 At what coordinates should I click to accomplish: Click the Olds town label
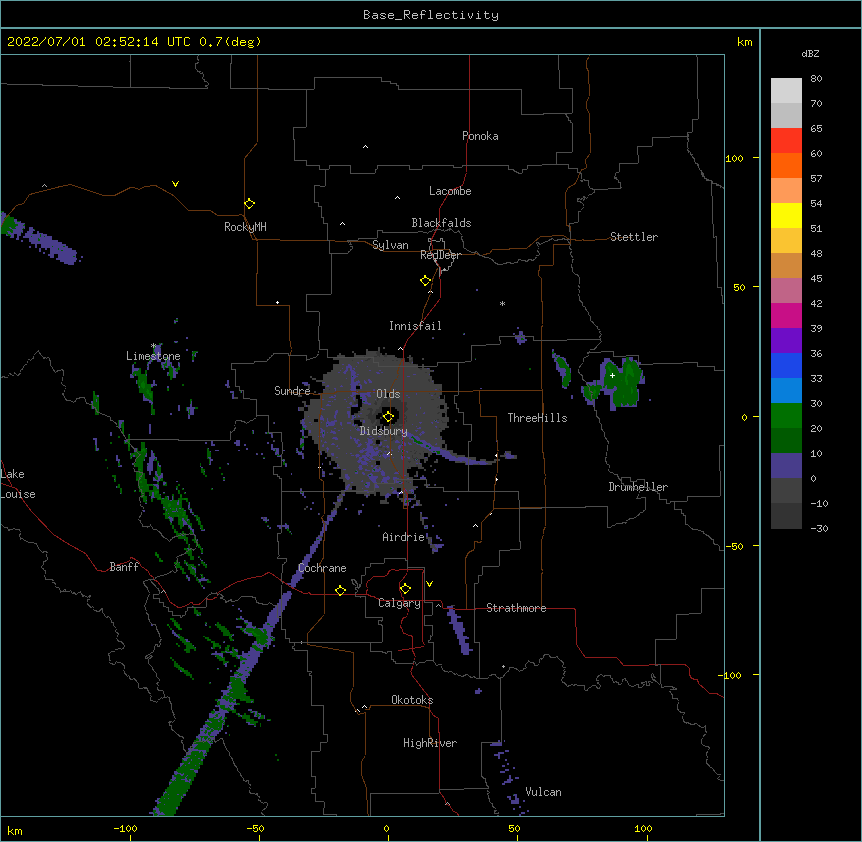click(x=388, y=394)
